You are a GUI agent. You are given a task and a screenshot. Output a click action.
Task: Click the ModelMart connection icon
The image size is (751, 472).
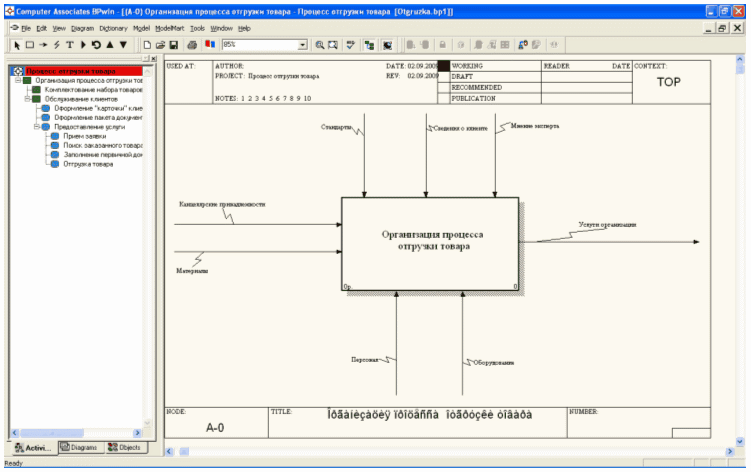tap(387, 45)
